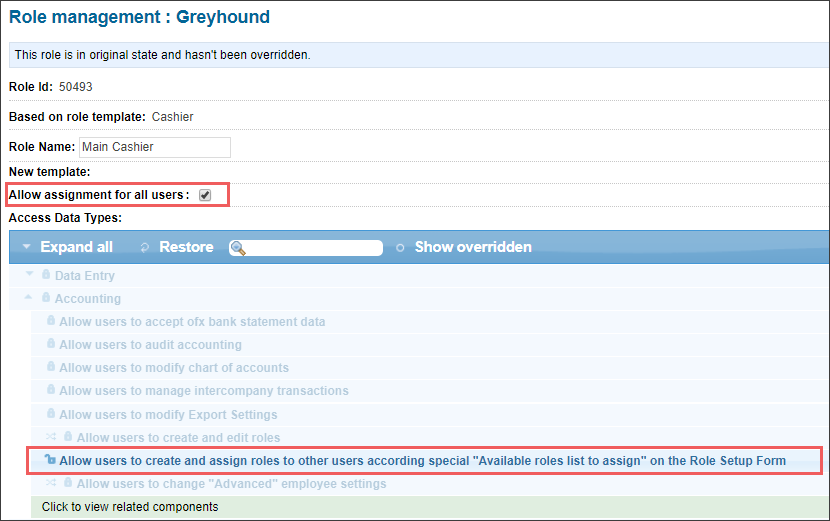Screen dimensions: 830x521
Task: Collapse the Accounting tree node
Action: pyautogui.click(x=29, y=298)
